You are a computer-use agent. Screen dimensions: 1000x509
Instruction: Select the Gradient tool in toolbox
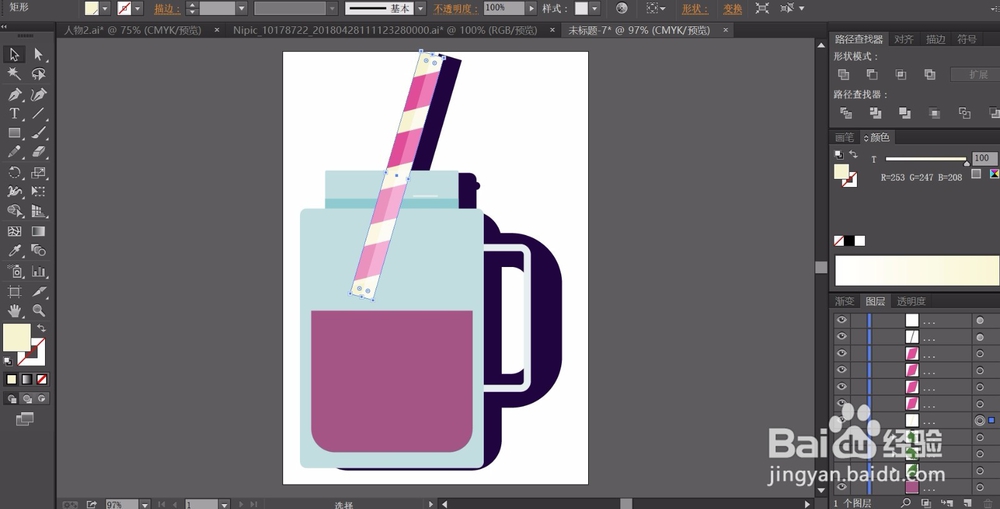(38, 231)
